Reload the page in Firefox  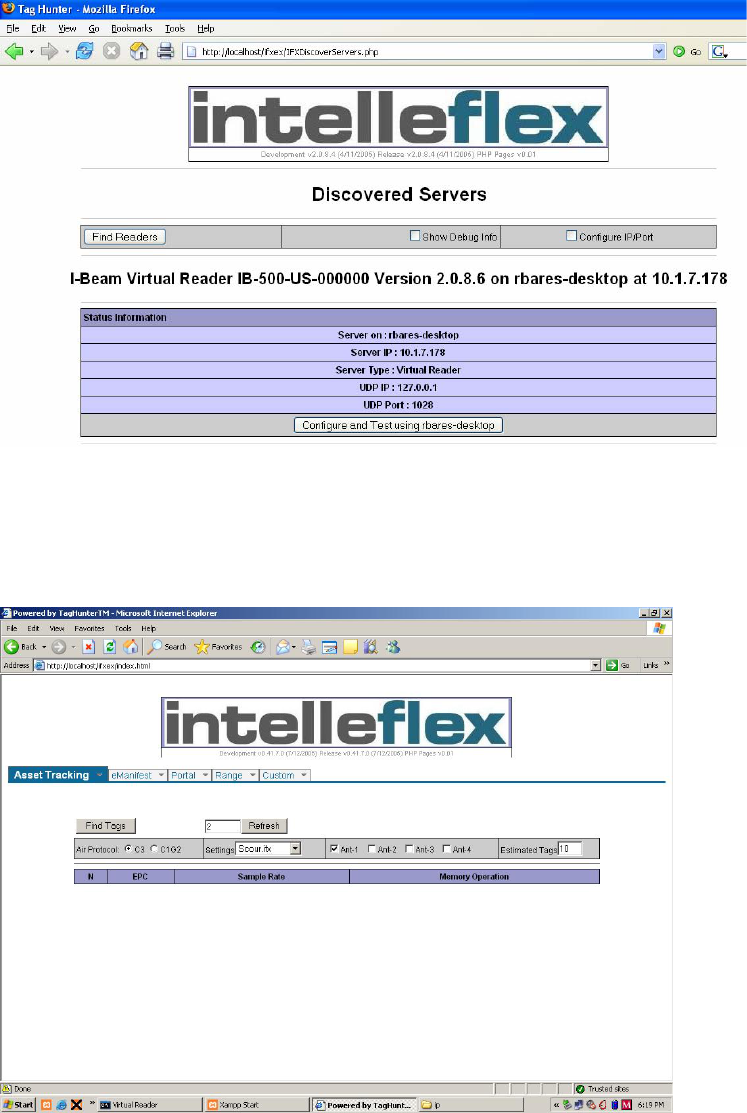[84, 51]
